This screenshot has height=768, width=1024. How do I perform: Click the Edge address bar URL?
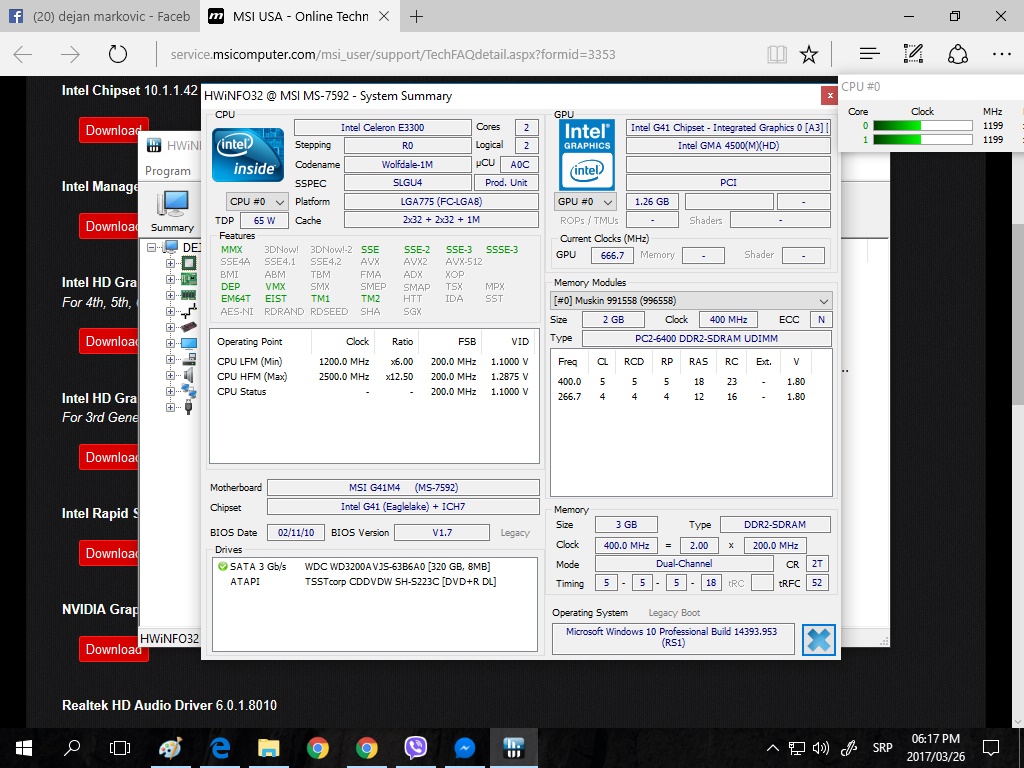coord(393,54)
